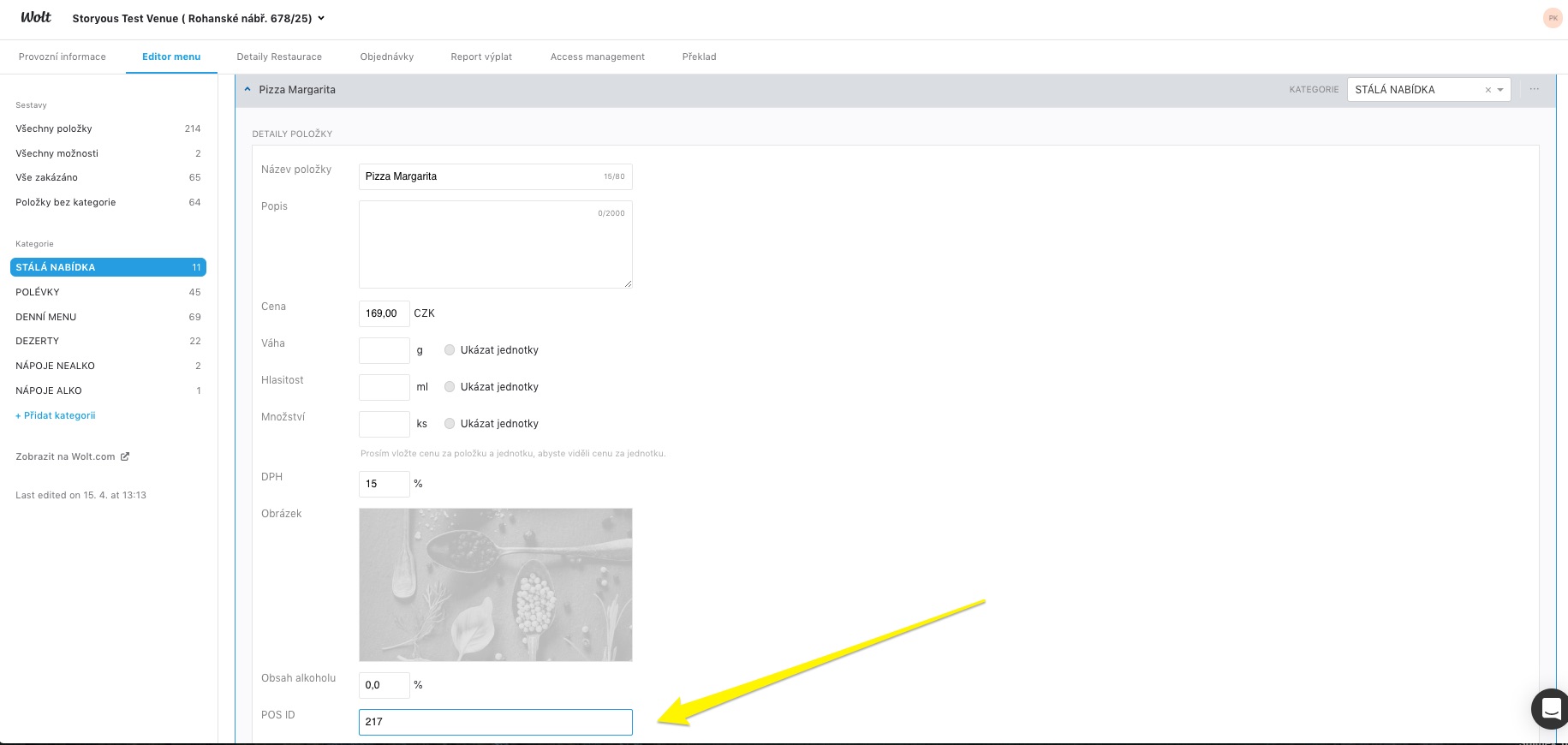Click the Popis description textarea
Screen dimensions: 1568x745
(495, 244)
